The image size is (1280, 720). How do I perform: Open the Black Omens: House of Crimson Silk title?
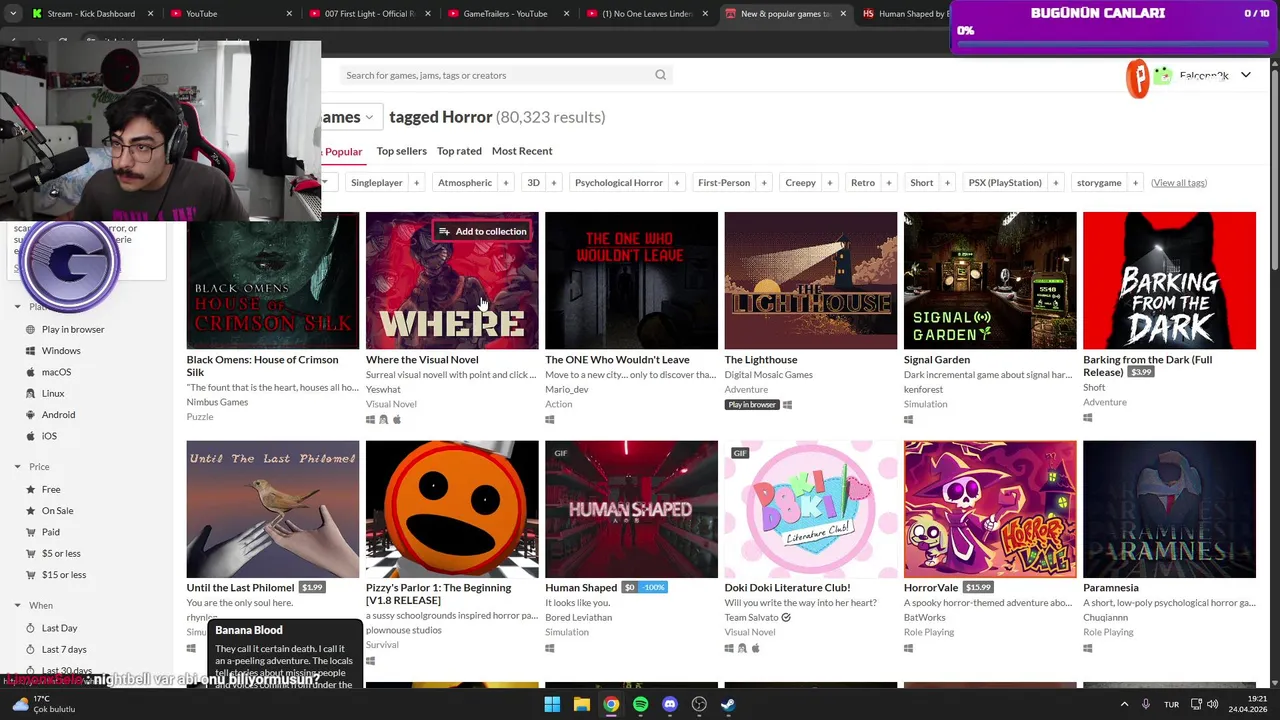[x=263, y=365]
